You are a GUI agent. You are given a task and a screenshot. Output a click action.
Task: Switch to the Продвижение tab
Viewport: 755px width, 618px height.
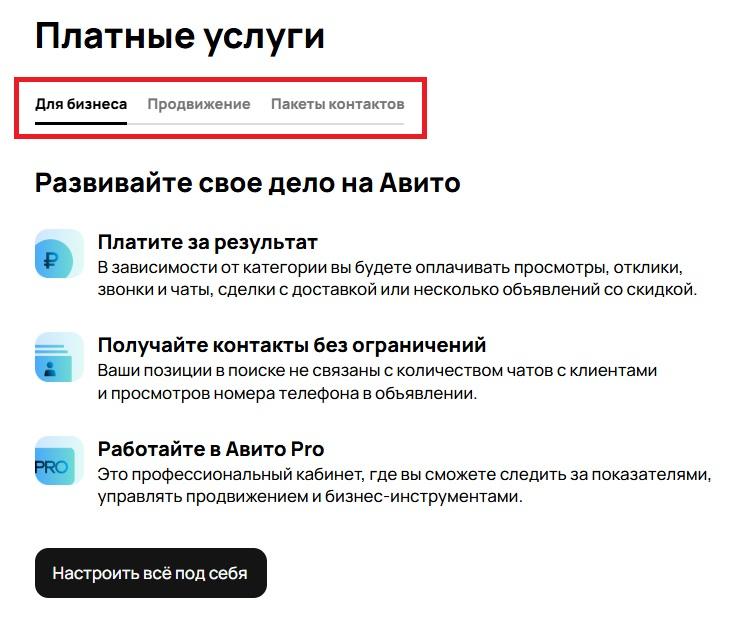[x=199, y=104]
